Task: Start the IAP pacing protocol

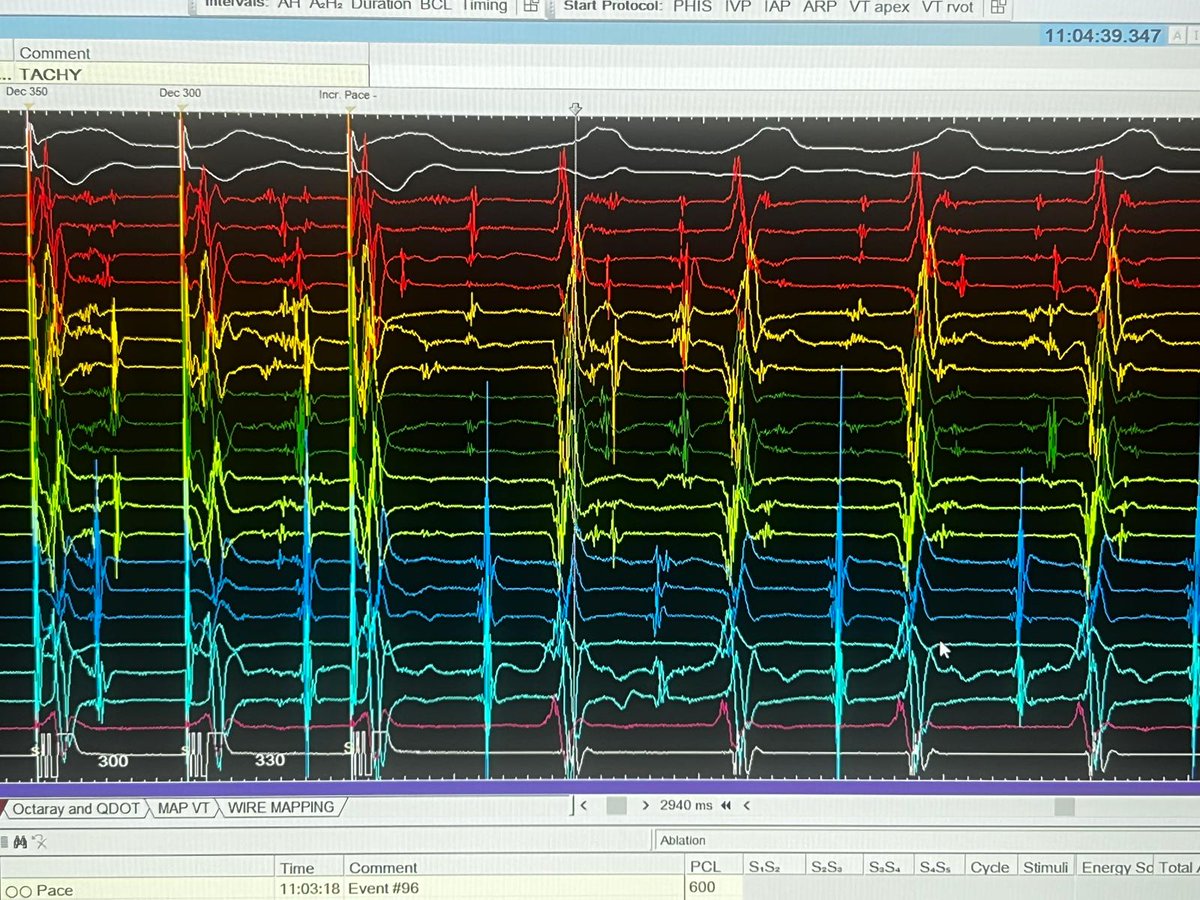Action: click(777, 6)
